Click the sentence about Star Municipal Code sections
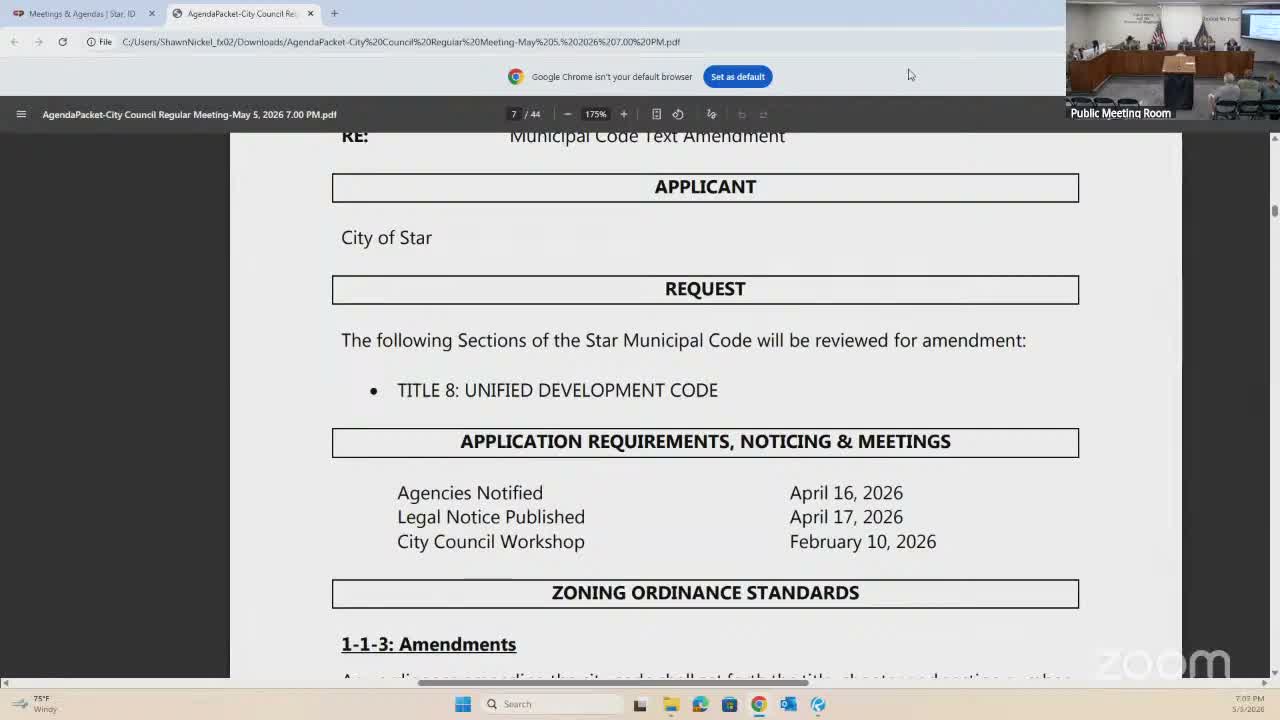Screen dimensions: 1280x720 [x=683, y=341]
